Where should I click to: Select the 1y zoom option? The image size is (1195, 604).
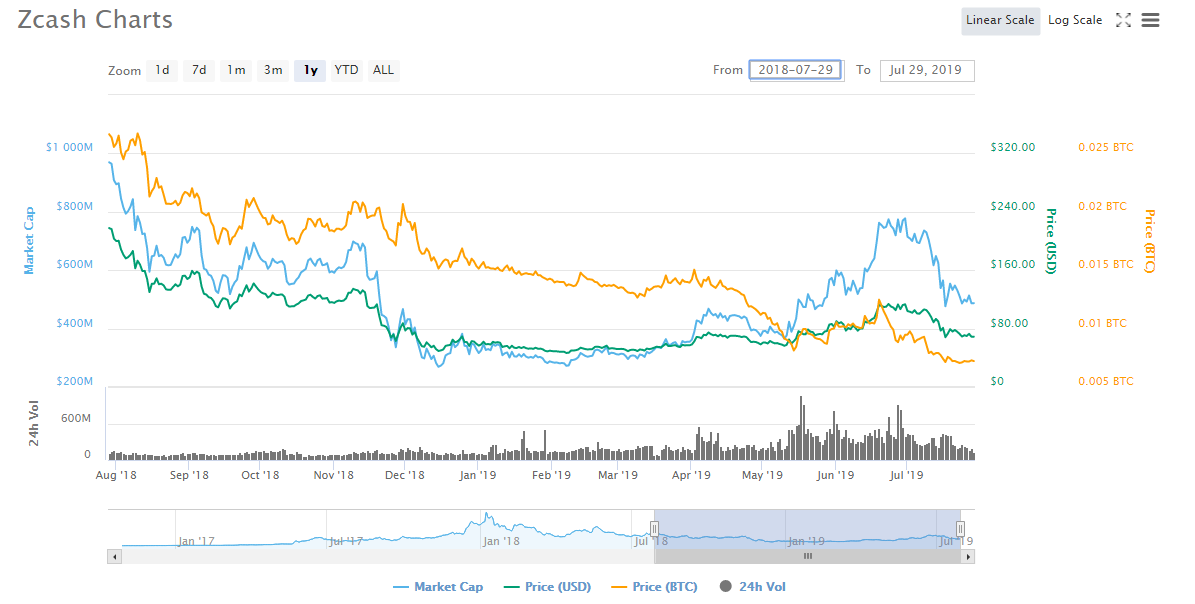[310, 70]
